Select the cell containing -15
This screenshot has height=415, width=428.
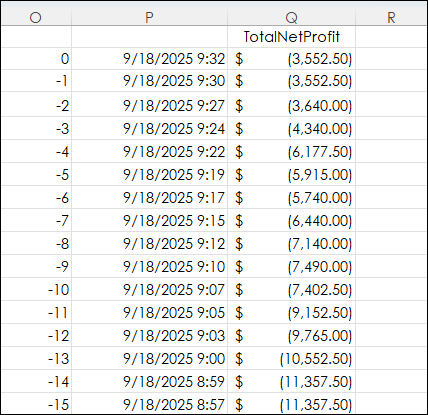(x=36, y=404)
